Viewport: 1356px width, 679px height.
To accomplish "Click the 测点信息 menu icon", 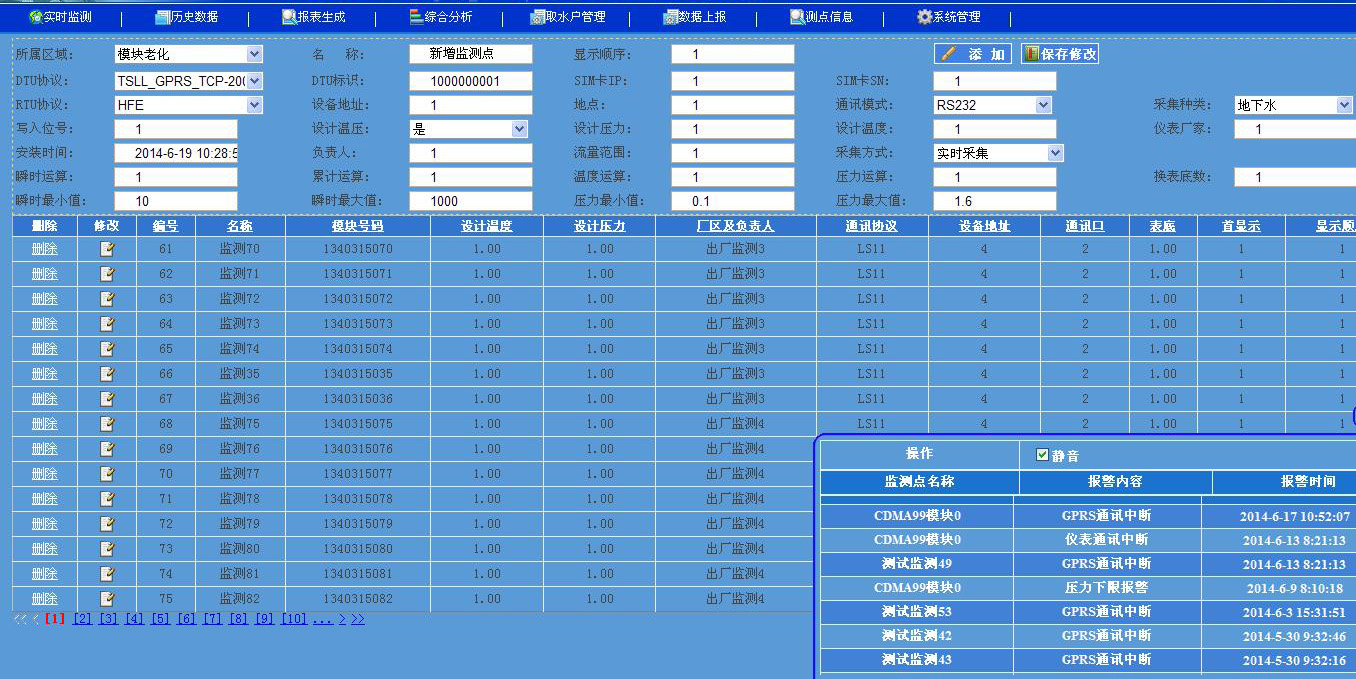I will click(x=797, y=17).
